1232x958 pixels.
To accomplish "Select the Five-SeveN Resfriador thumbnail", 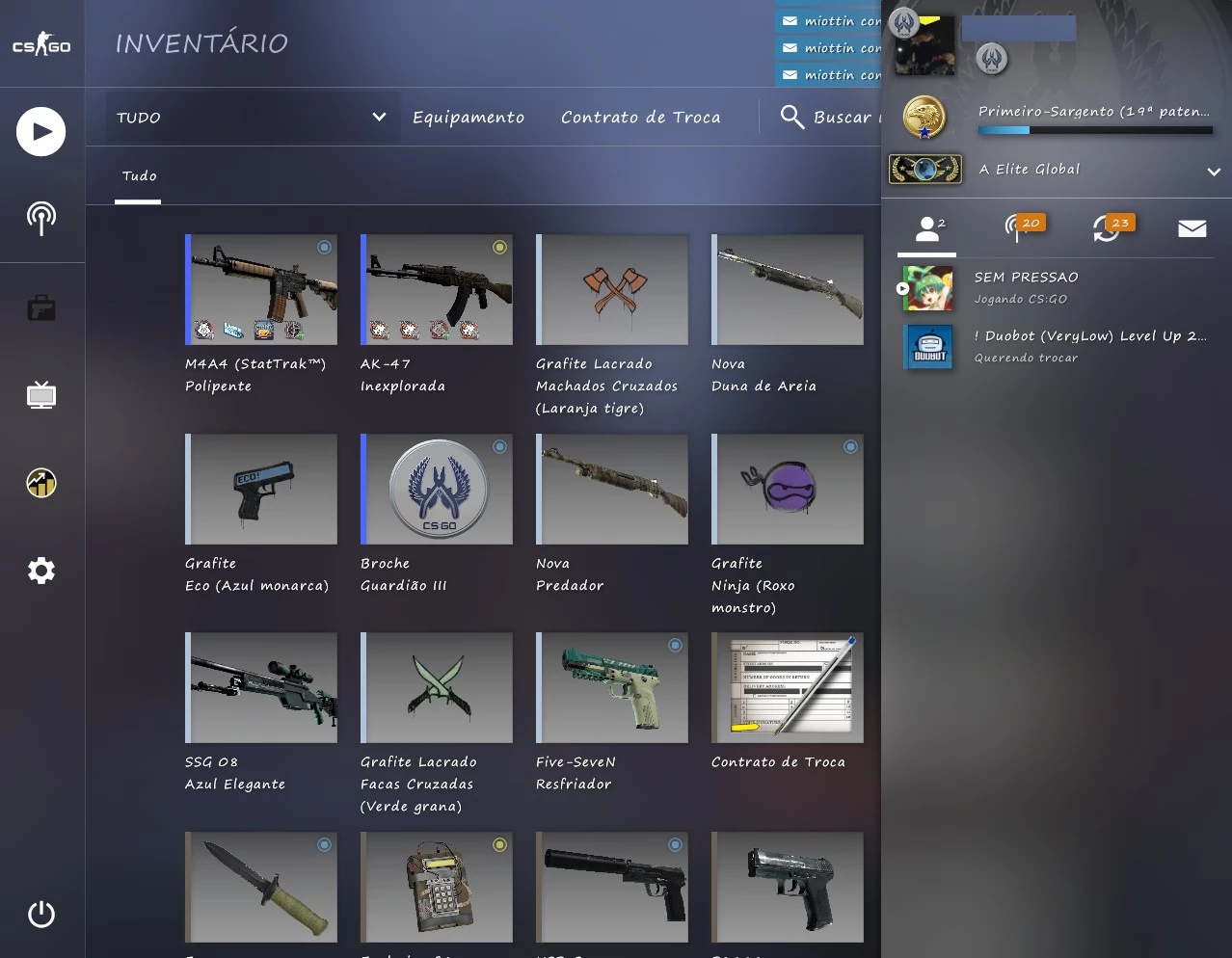I will point(612,687).
